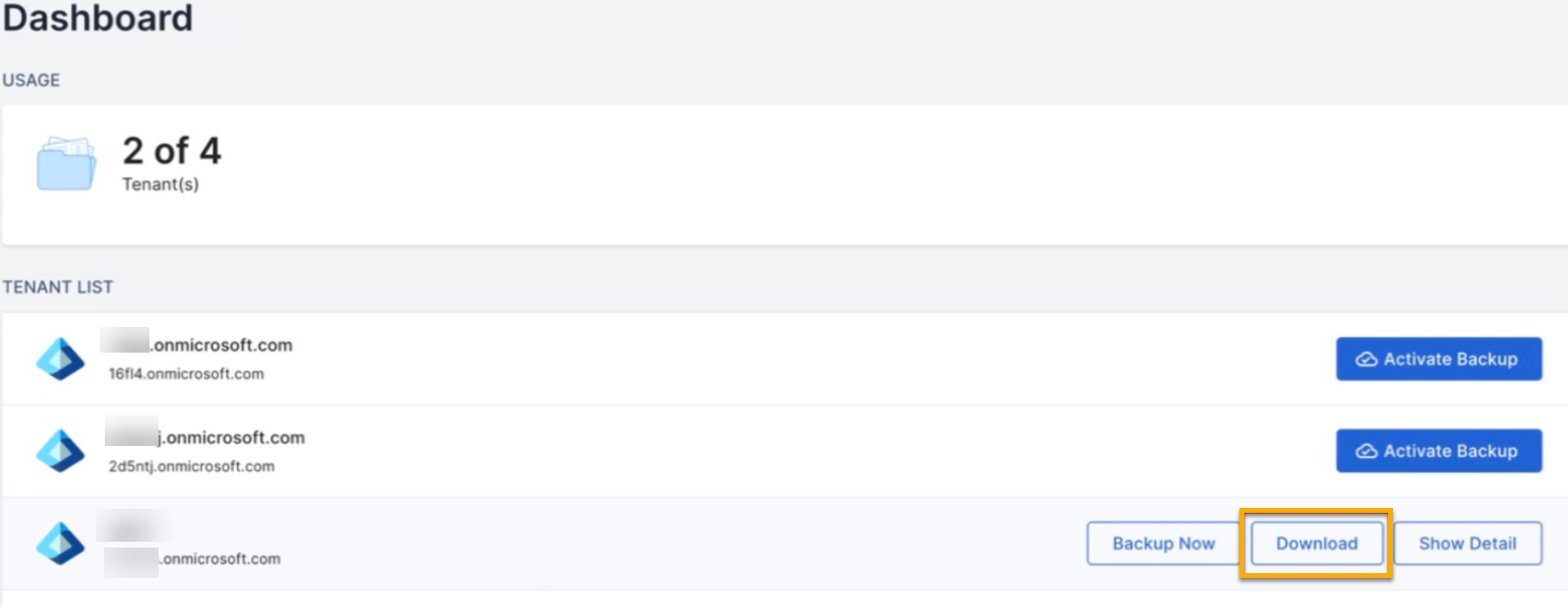Image resolution: width=1568 pixels, height=607 pixels.
Task: Click the Azure icon in the Download row
Action: pos(60,543)
